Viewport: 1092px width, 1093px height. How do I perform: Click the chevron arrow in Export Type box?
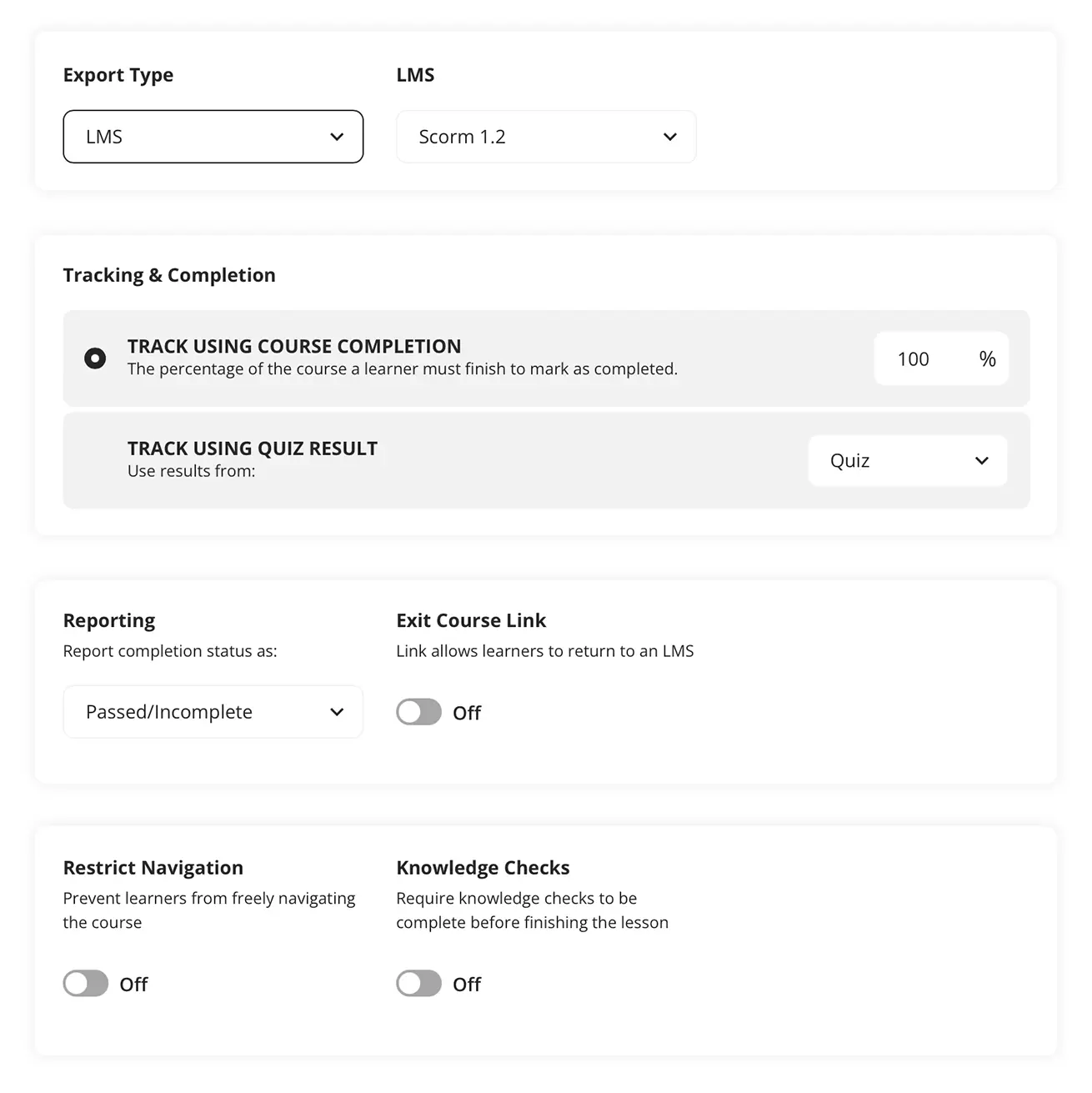(x=337, y=137)
